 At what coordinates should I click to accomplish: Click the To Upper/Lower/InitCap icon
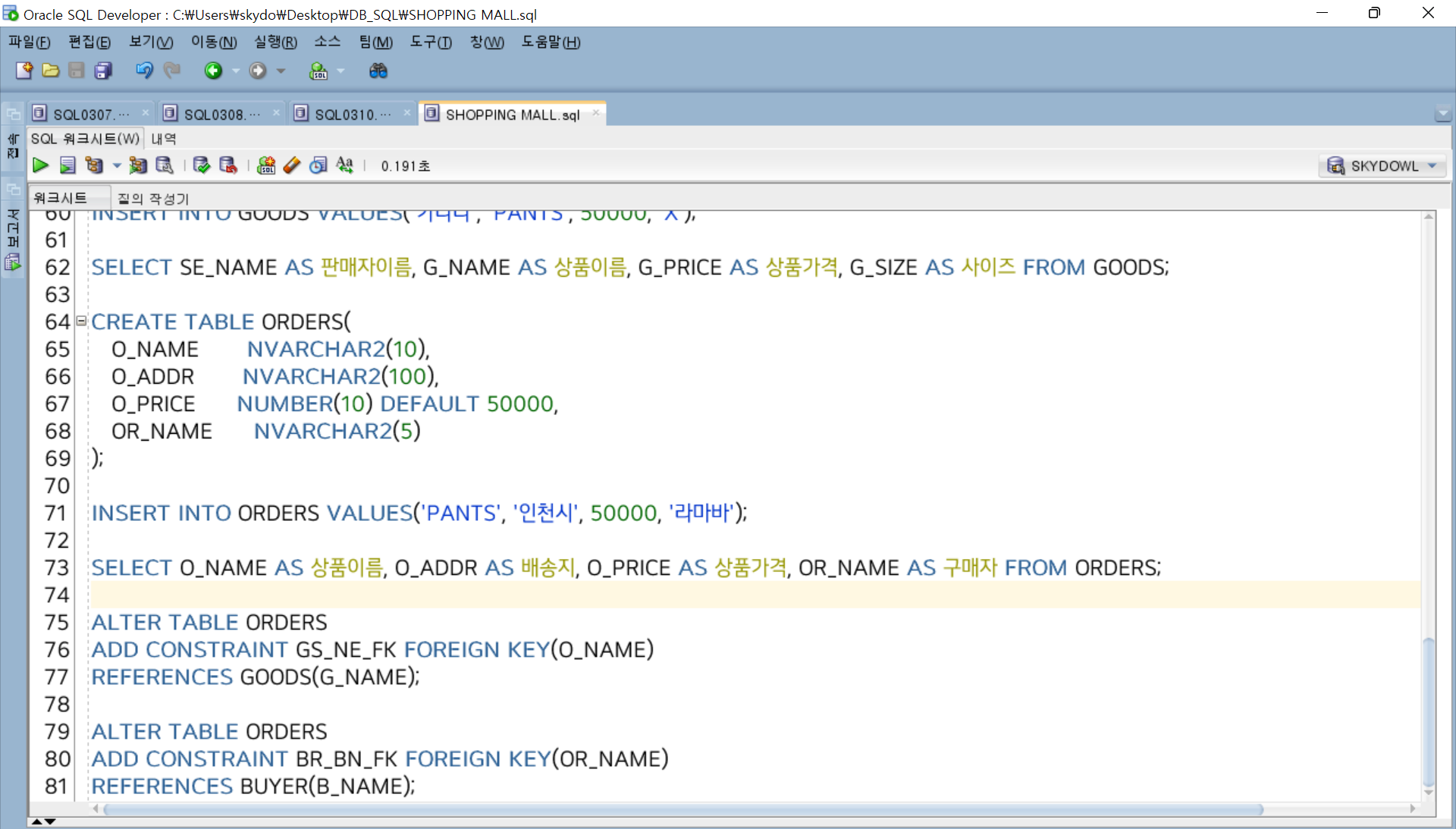click(345, 165)
